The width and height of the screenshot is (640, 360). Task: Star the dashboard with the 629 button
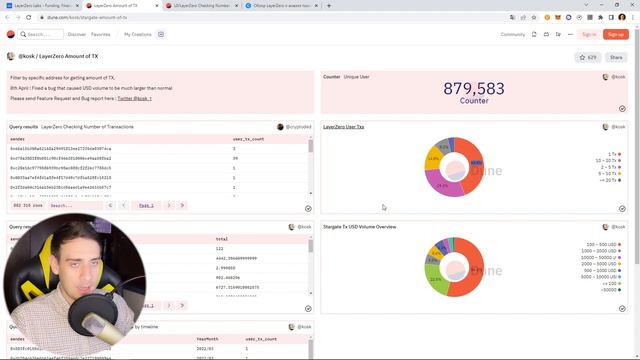(x=588, y=58)
